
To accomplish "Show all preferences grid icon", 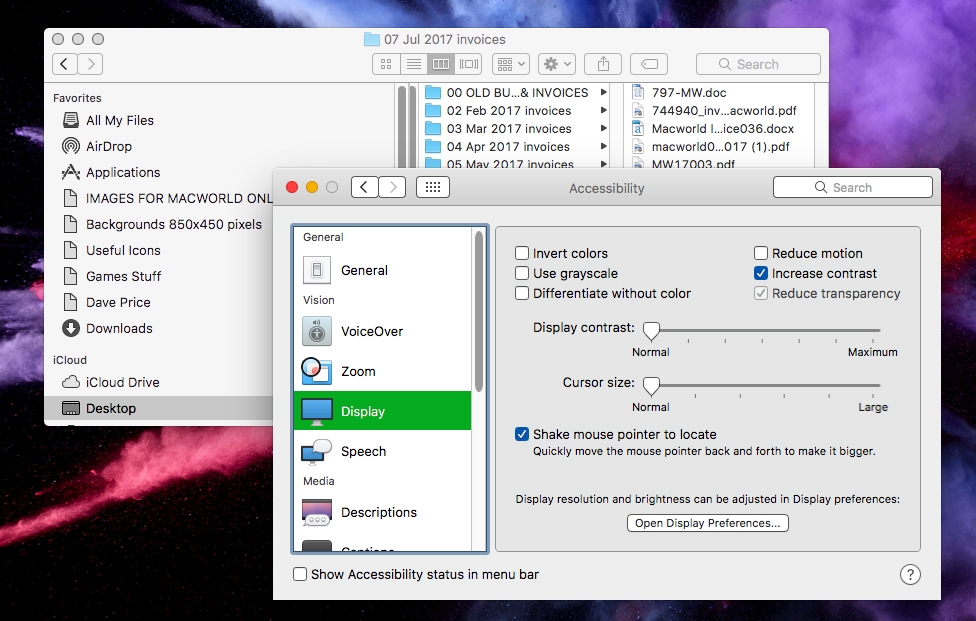I will coord(432,187).
